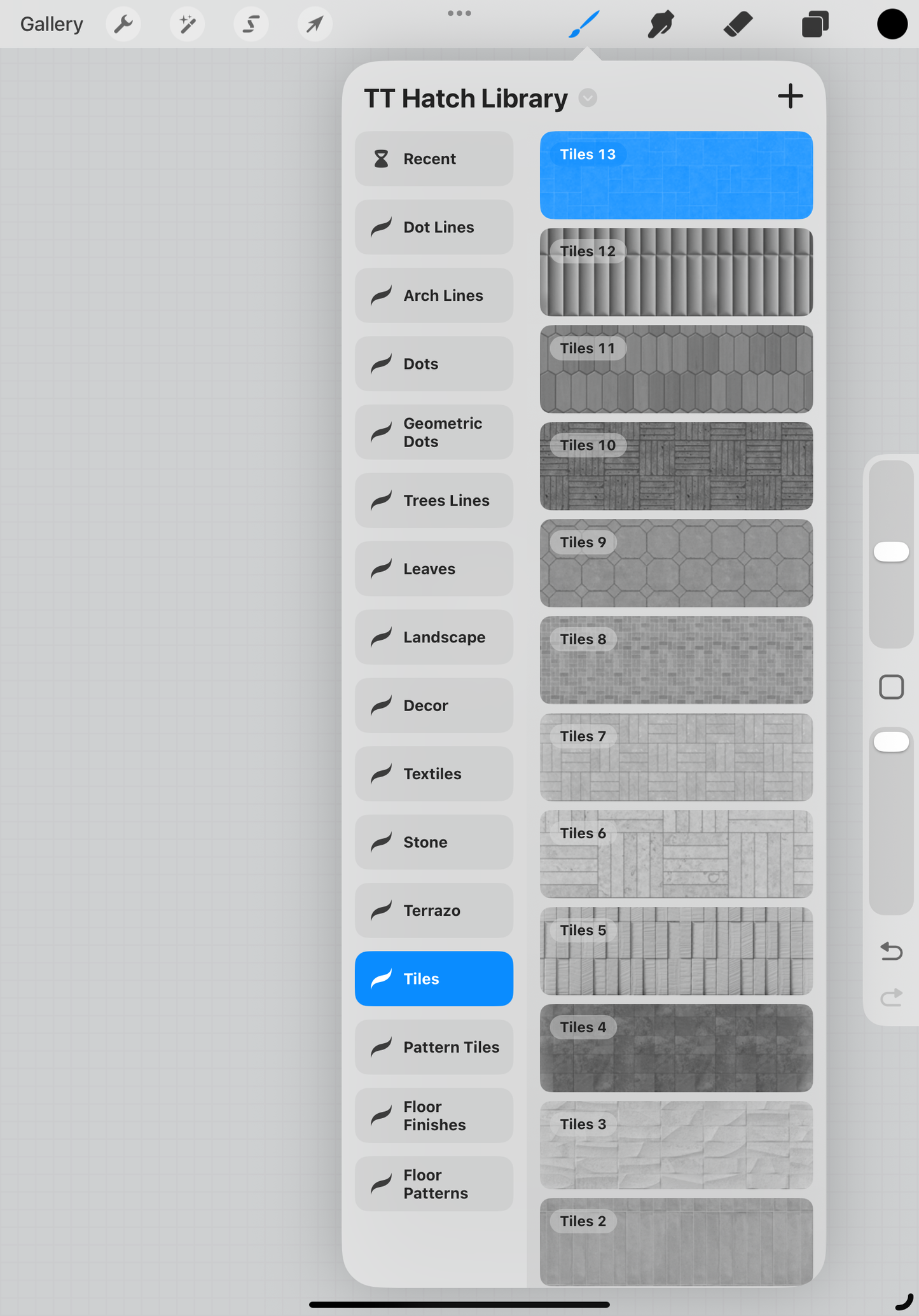The image size is (919, 1316).
Task: Tap the three-dot multitasking menu
Action: pos(459,13)
